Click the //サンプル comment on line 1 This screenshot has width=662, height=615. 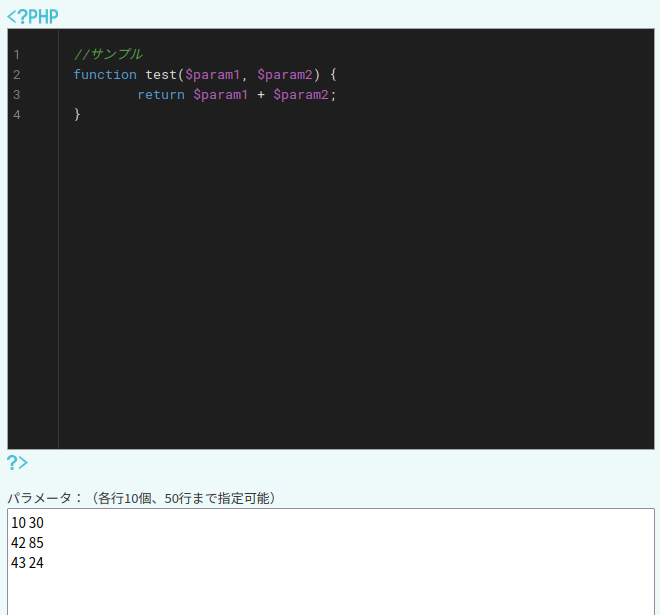[108, 55]
